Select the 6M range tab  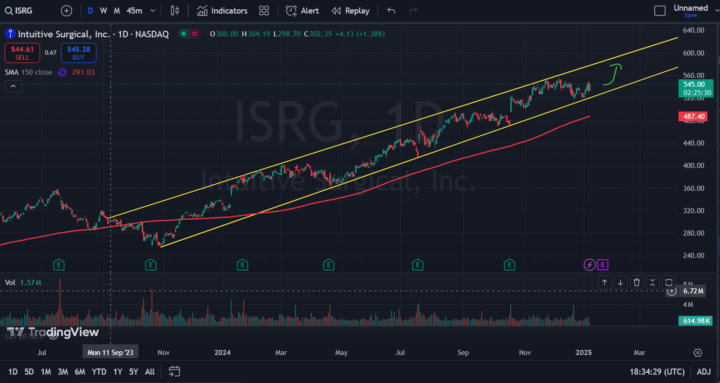pos(80,372)
